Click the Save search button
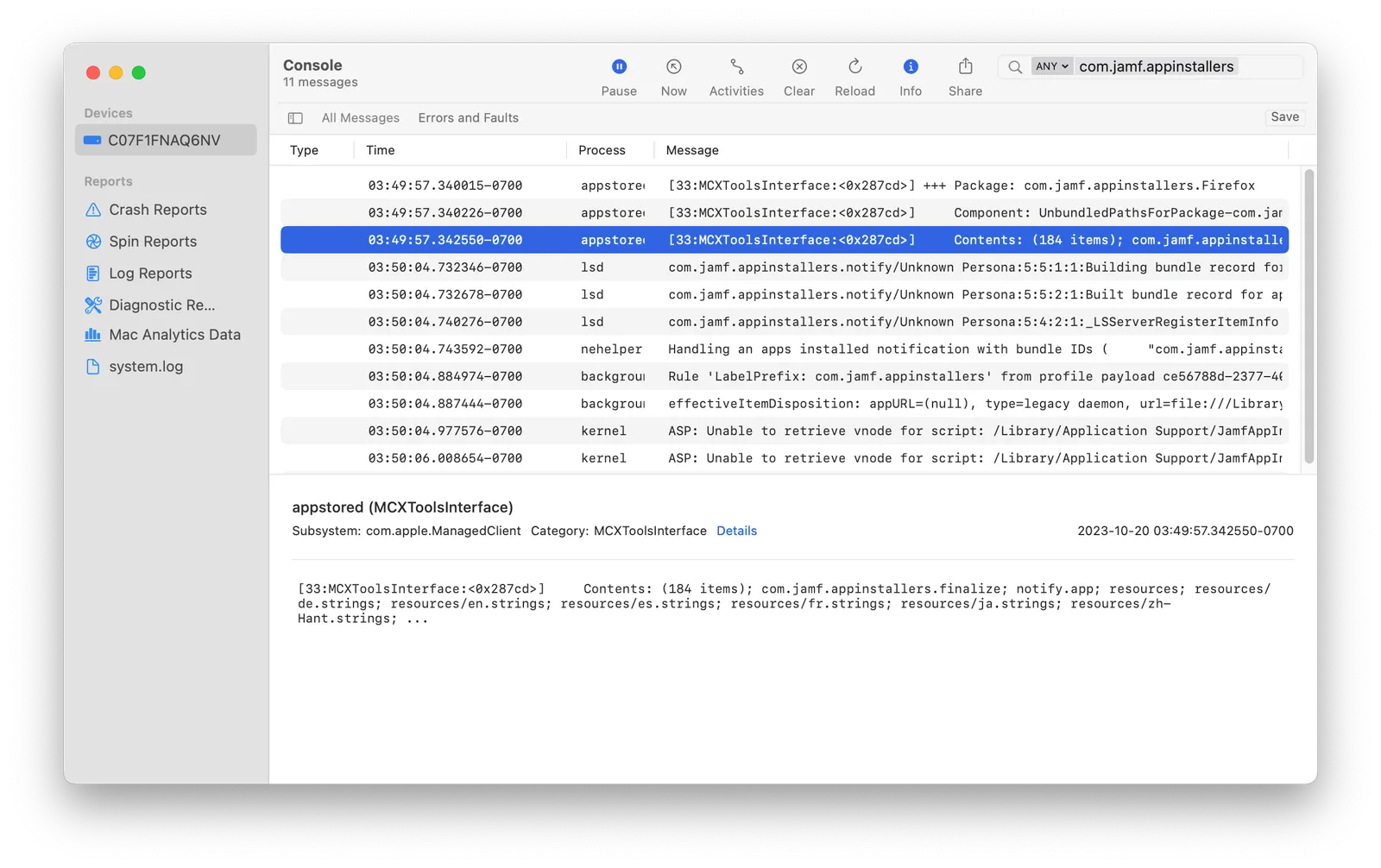1381x868 pixels. click(x=1284, y=117)
